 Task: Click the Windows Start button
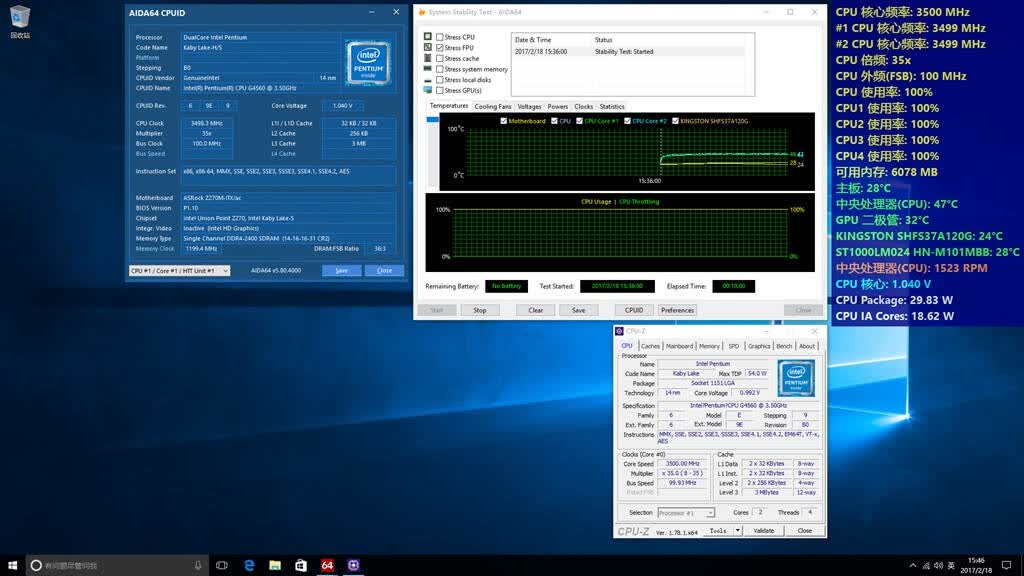pyautogui.click(x=12, y=565)
